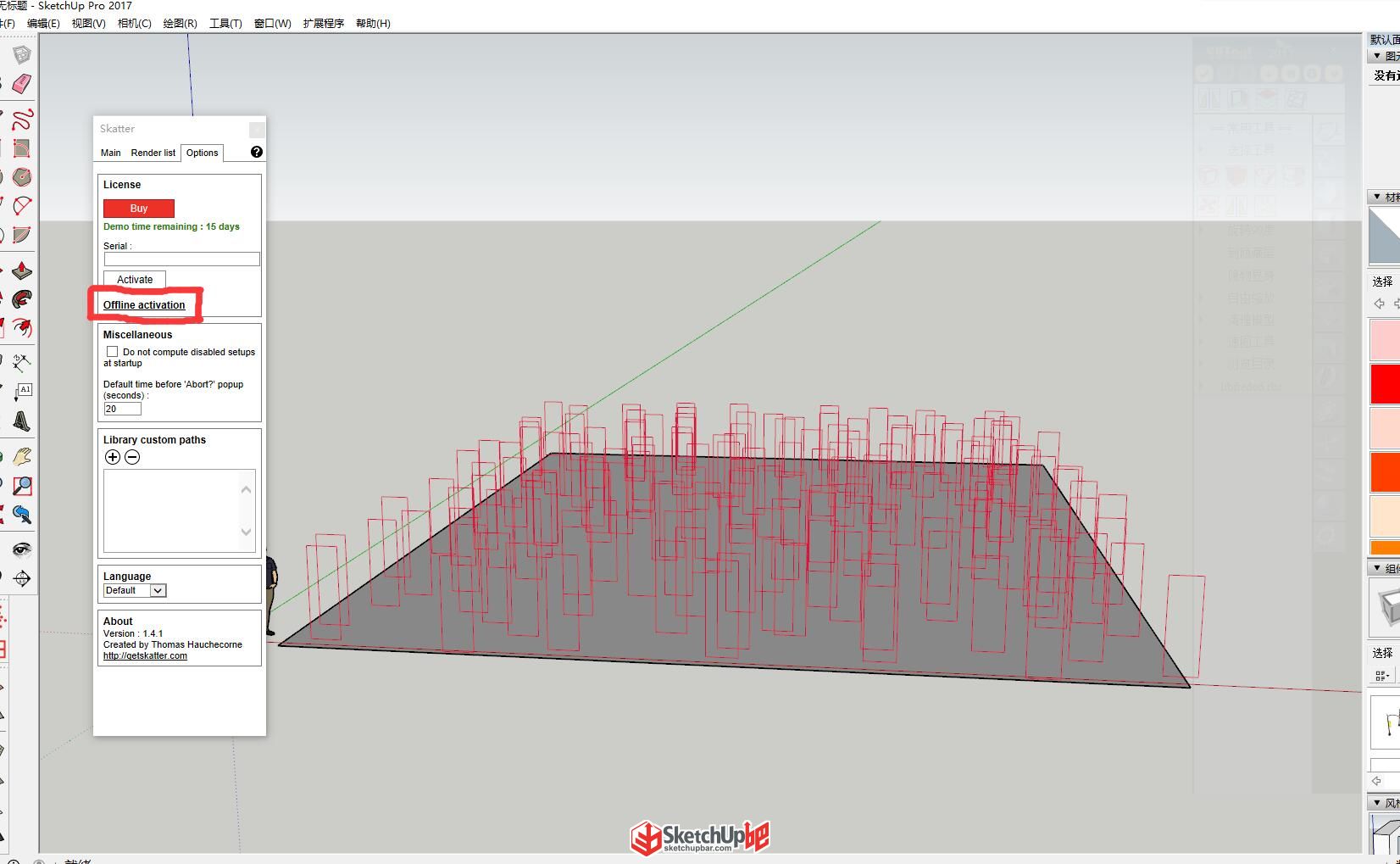Viewport: 1400px width, 864px height.
Task: Add a library custom path with plus
Action: (x=113, y=457)
